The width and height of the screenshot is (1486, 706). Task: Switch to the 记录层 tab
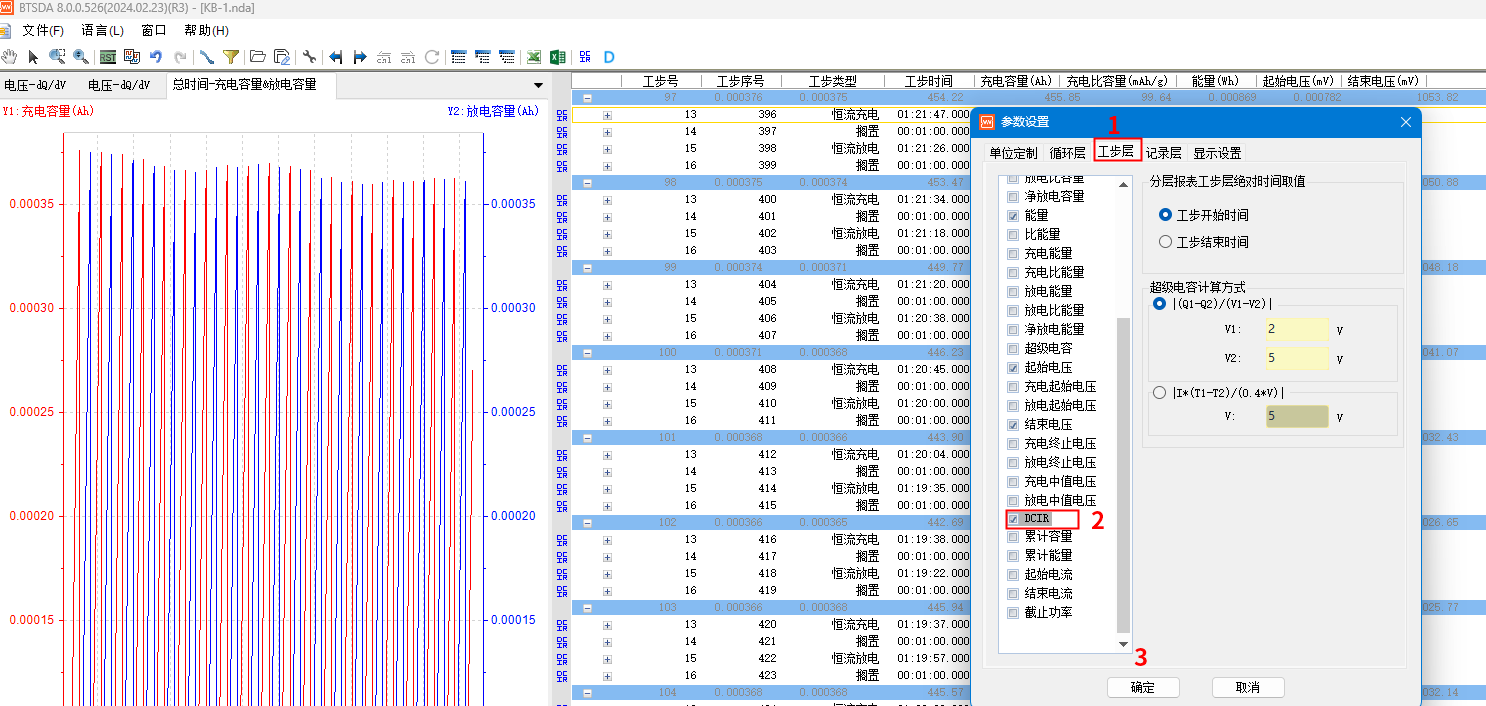pyautogui.click(x=1163, y=153)
